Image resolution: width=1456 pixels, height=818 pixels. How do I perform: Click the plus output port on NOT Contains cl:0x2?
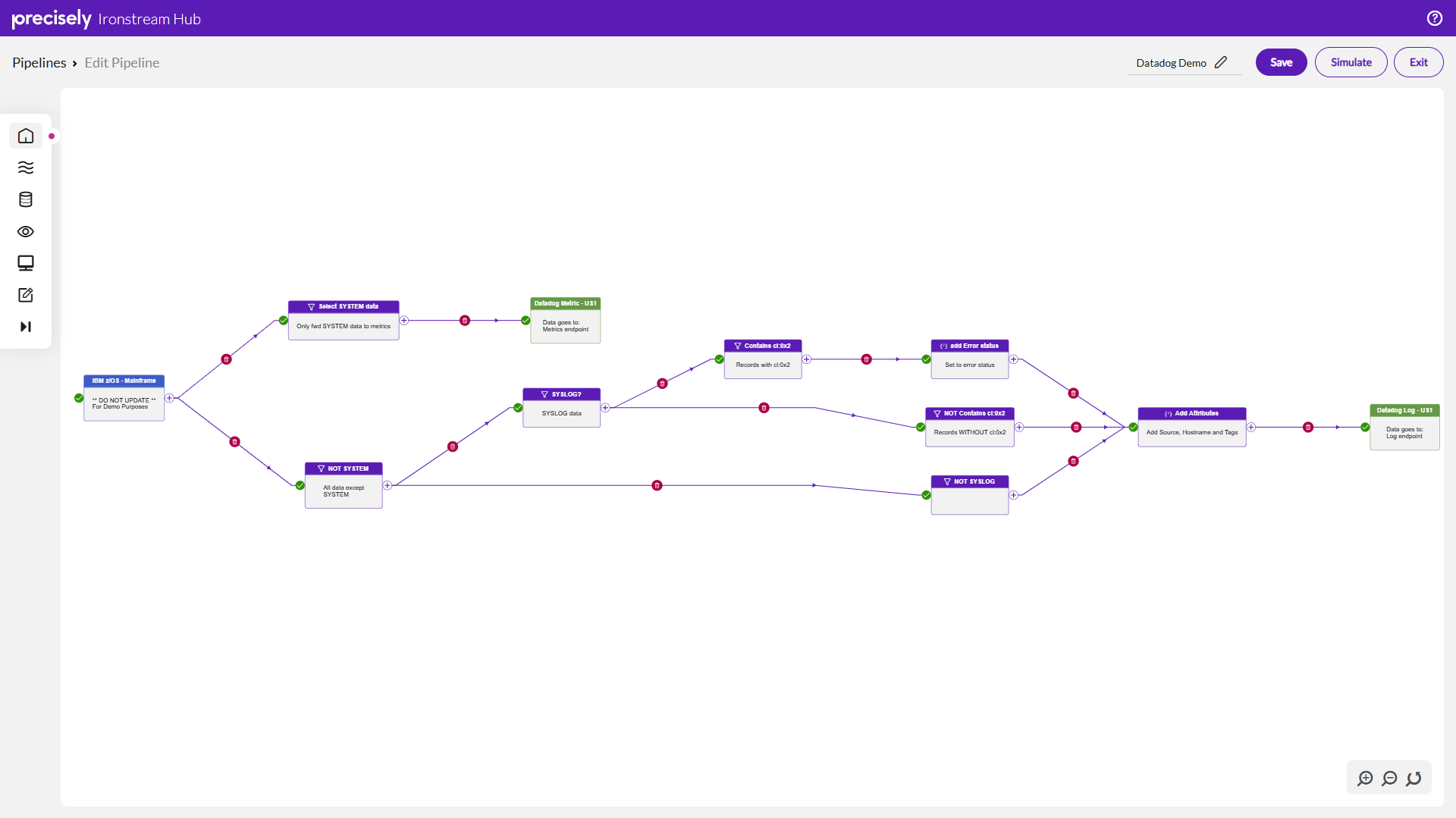coord(1019,428)
